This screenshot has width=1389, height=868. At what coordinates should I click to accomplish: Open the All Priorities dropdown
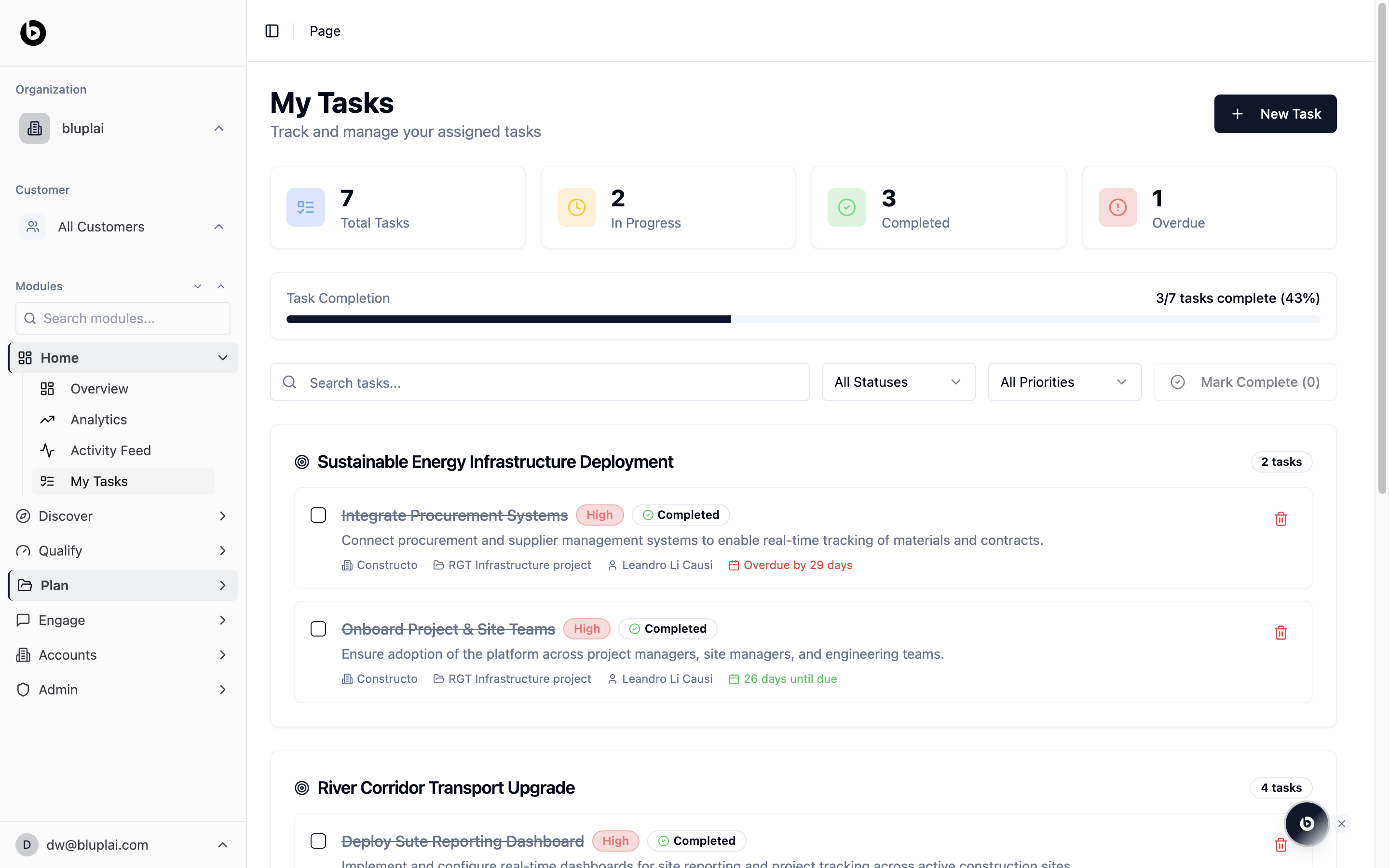(1064, 382)
